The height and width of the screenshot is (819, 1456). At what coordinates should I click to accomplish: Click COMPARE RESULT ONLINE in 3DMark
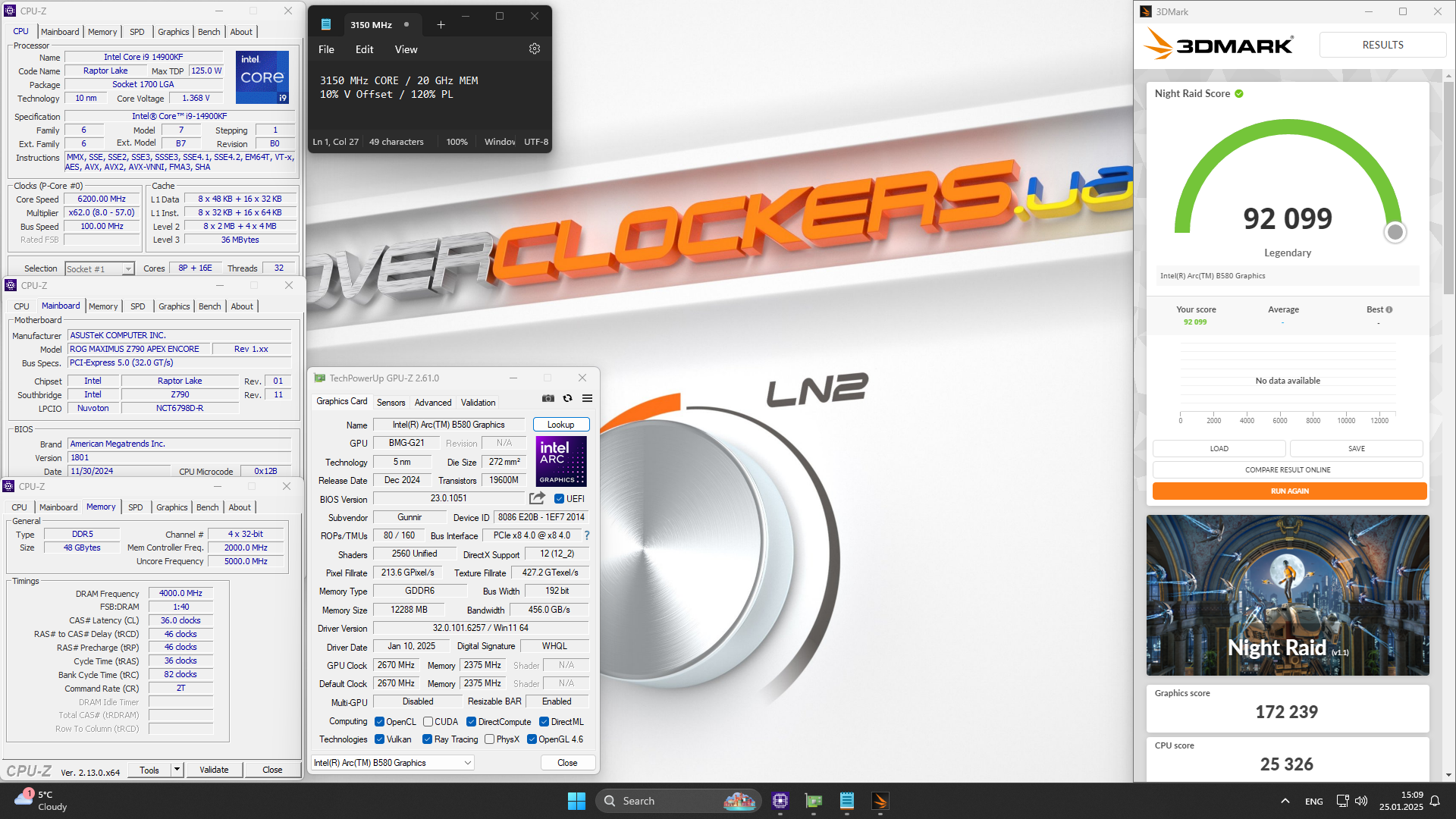pos(1288,469)
